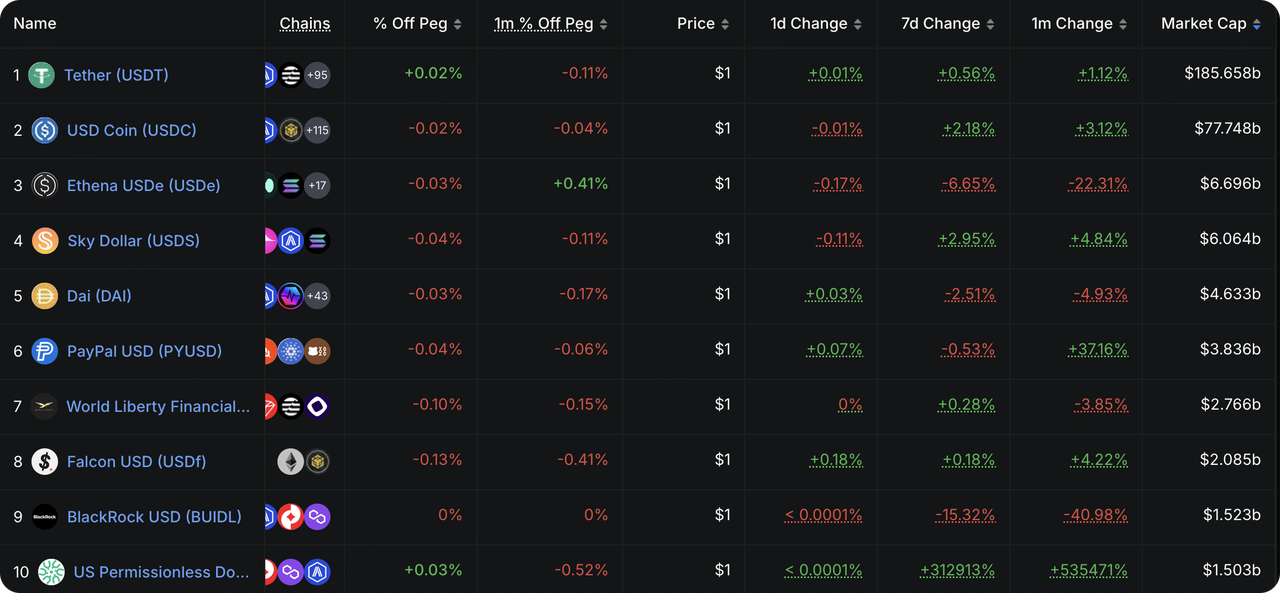Viewport: 1280px width, 593px height.
Task: Sort by Price column header
Action: point(703,24)
